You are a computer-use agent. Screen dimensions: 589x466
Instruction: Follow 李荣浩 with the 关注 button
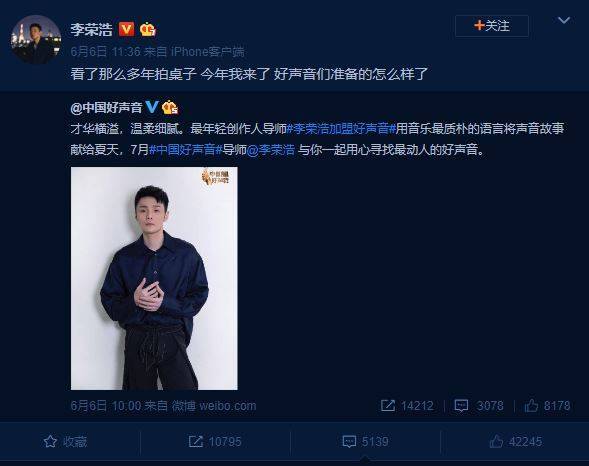click(x=492, y=26)
